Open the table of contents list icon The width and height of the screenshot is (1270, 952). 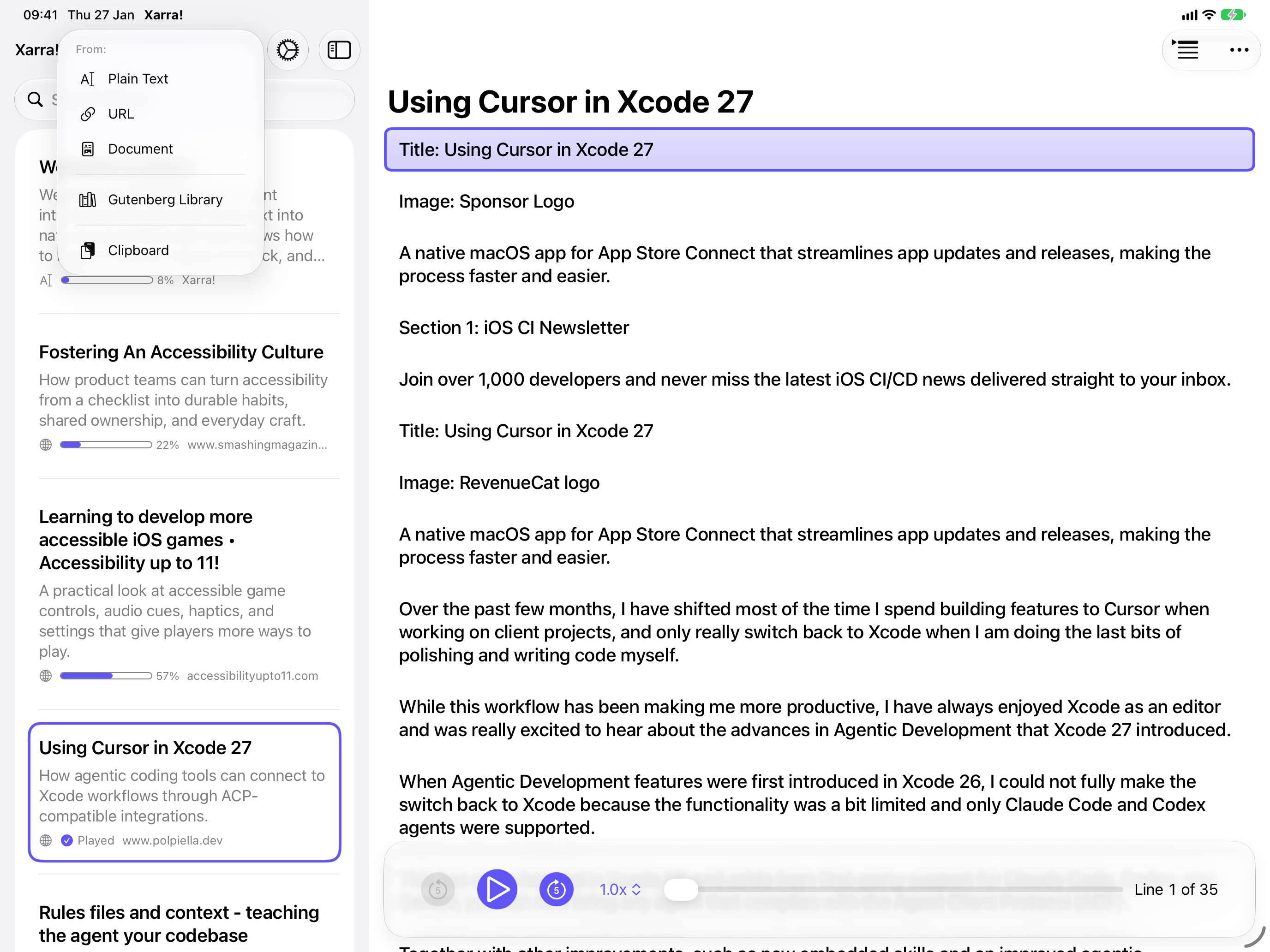1187,50
